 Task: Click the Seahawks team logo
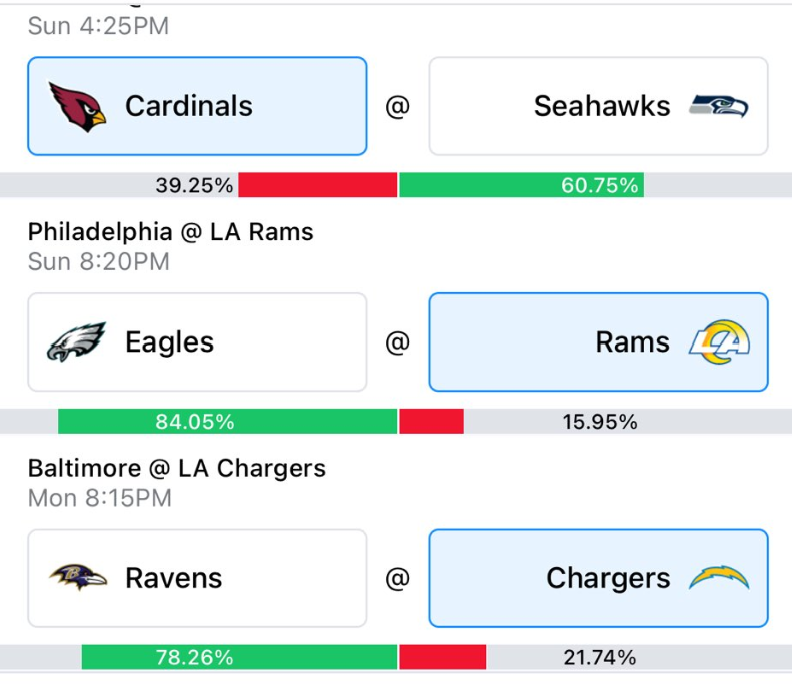point(719,106)
